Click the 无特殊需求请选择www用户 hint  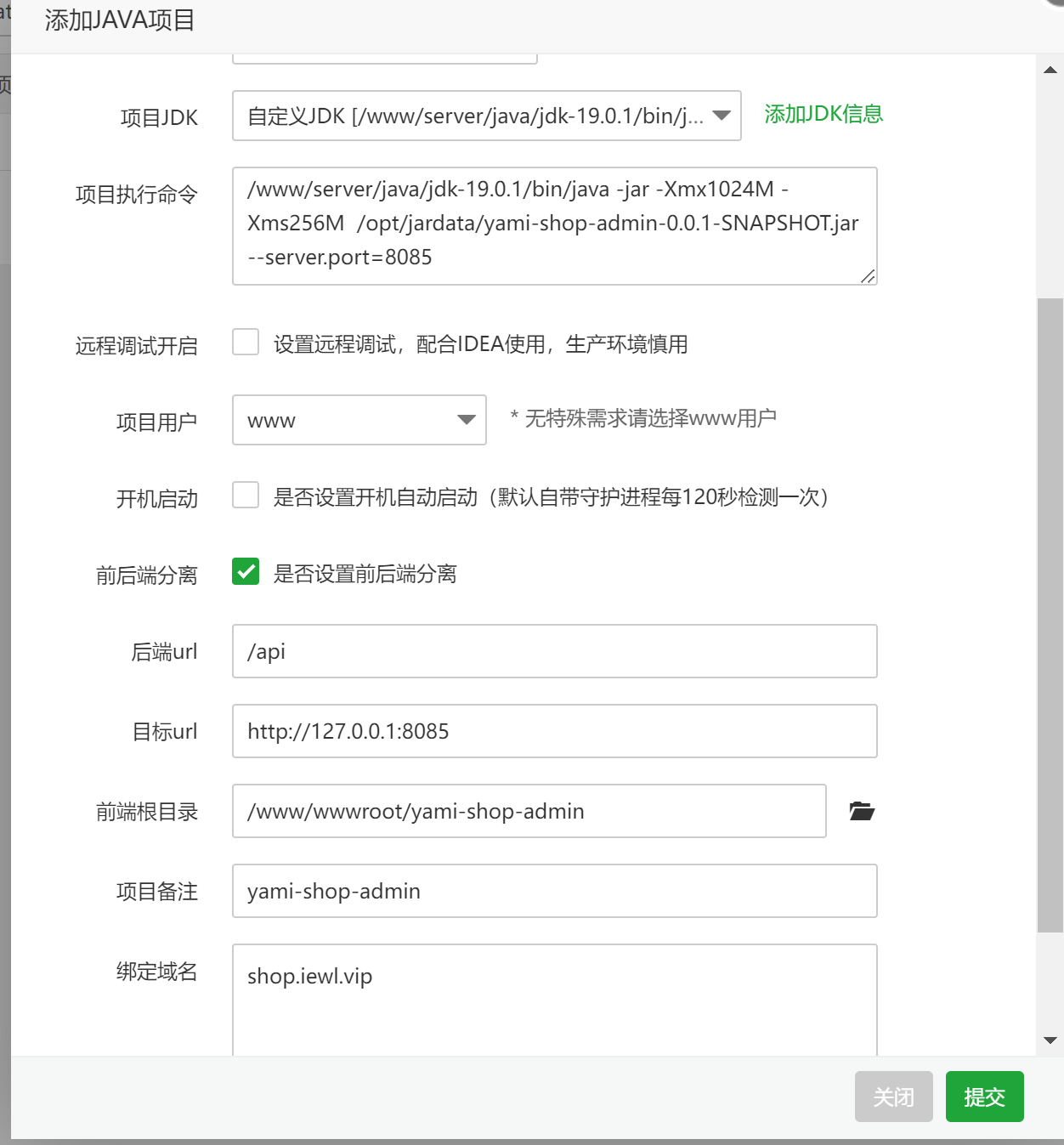(x=643, y=418)
